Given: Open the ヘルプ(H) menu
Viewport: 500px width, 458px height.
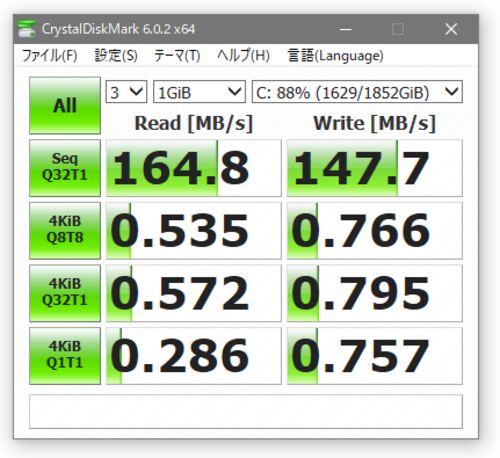Looking at the screenshot, I should tap(243, 55).
